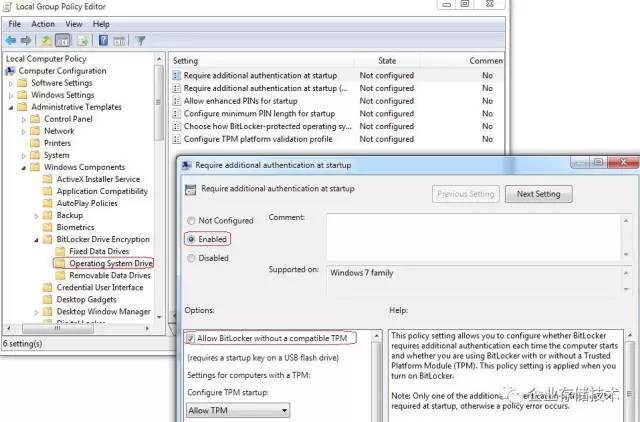Viewport: 640px width, 422px height.
Task: Click the Desktop Gadgets folder icon
Action: point(47,299)
